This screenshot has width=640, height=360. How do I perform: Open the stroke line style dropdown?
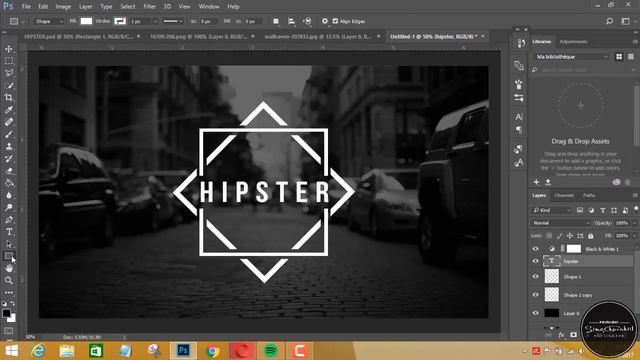click(x=173, y=21)
